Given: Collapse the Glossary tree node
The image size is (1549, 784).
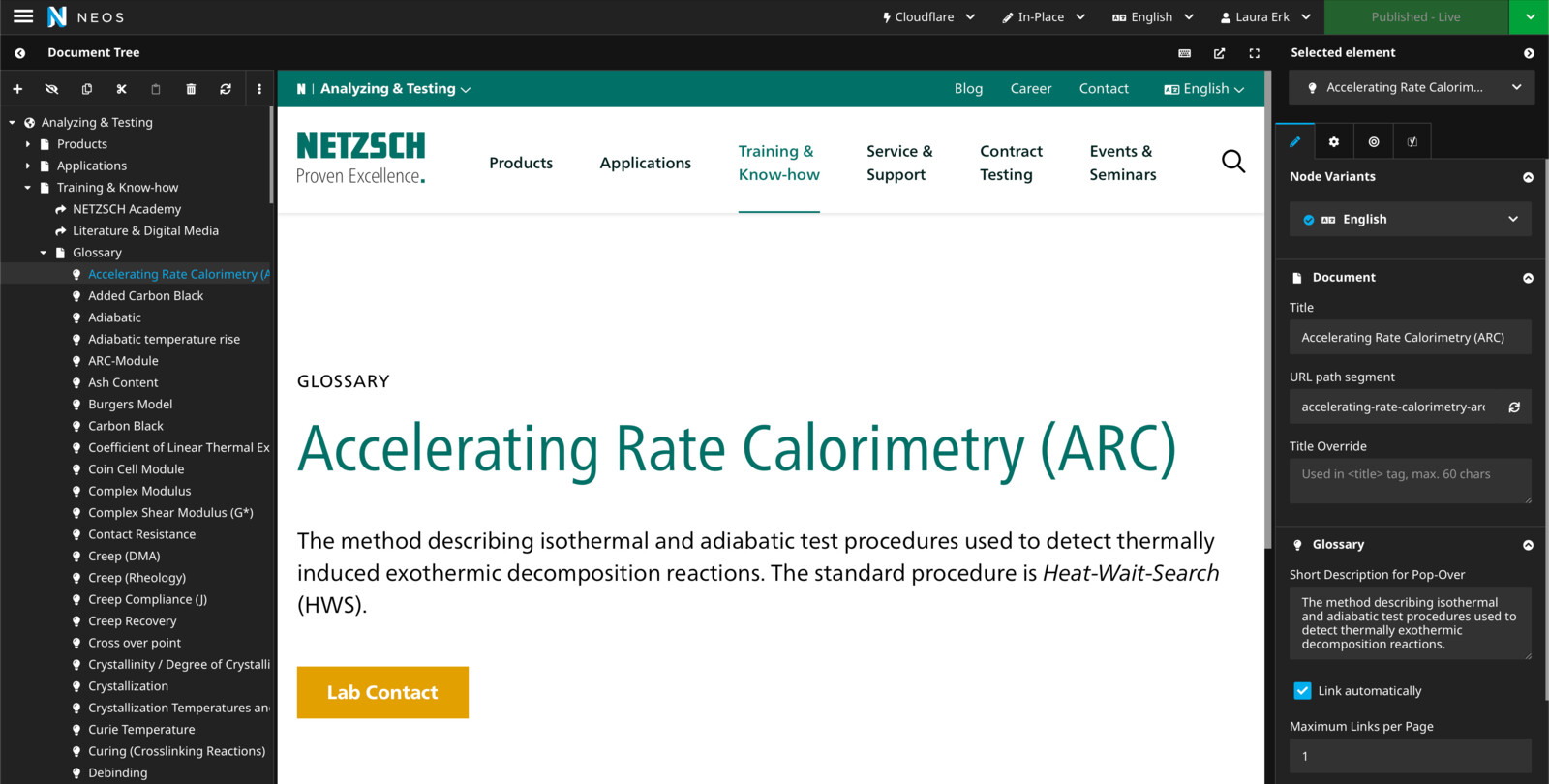Looking at the screenshot, I should pos(44,253).
